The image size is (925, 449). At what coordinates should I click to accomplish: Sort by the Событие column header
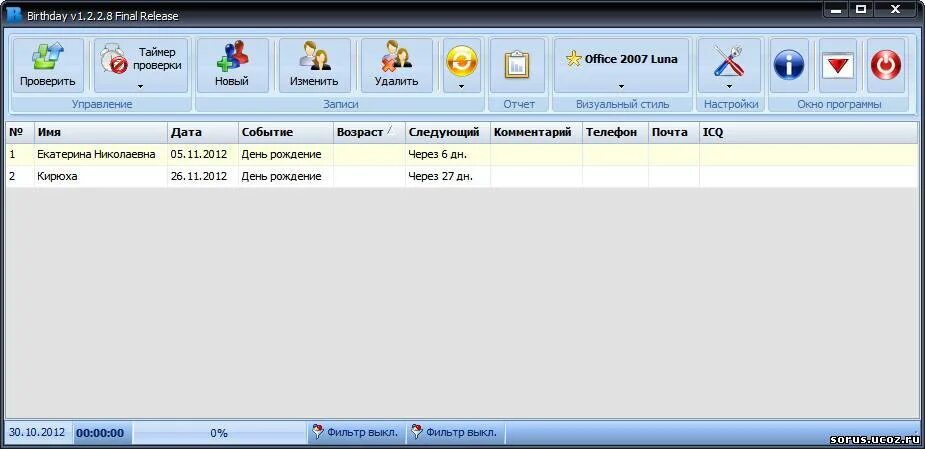click(286, 132)
